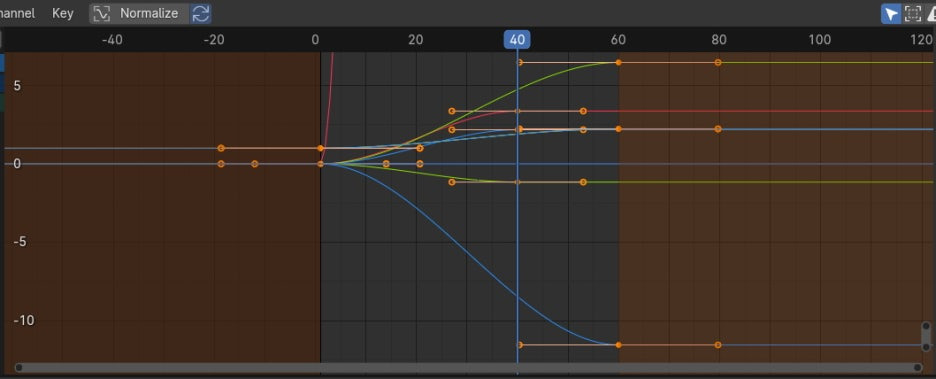Screen dimensions: 936x379
Task: Click the "5" value axis label
Action: (17, 85)
